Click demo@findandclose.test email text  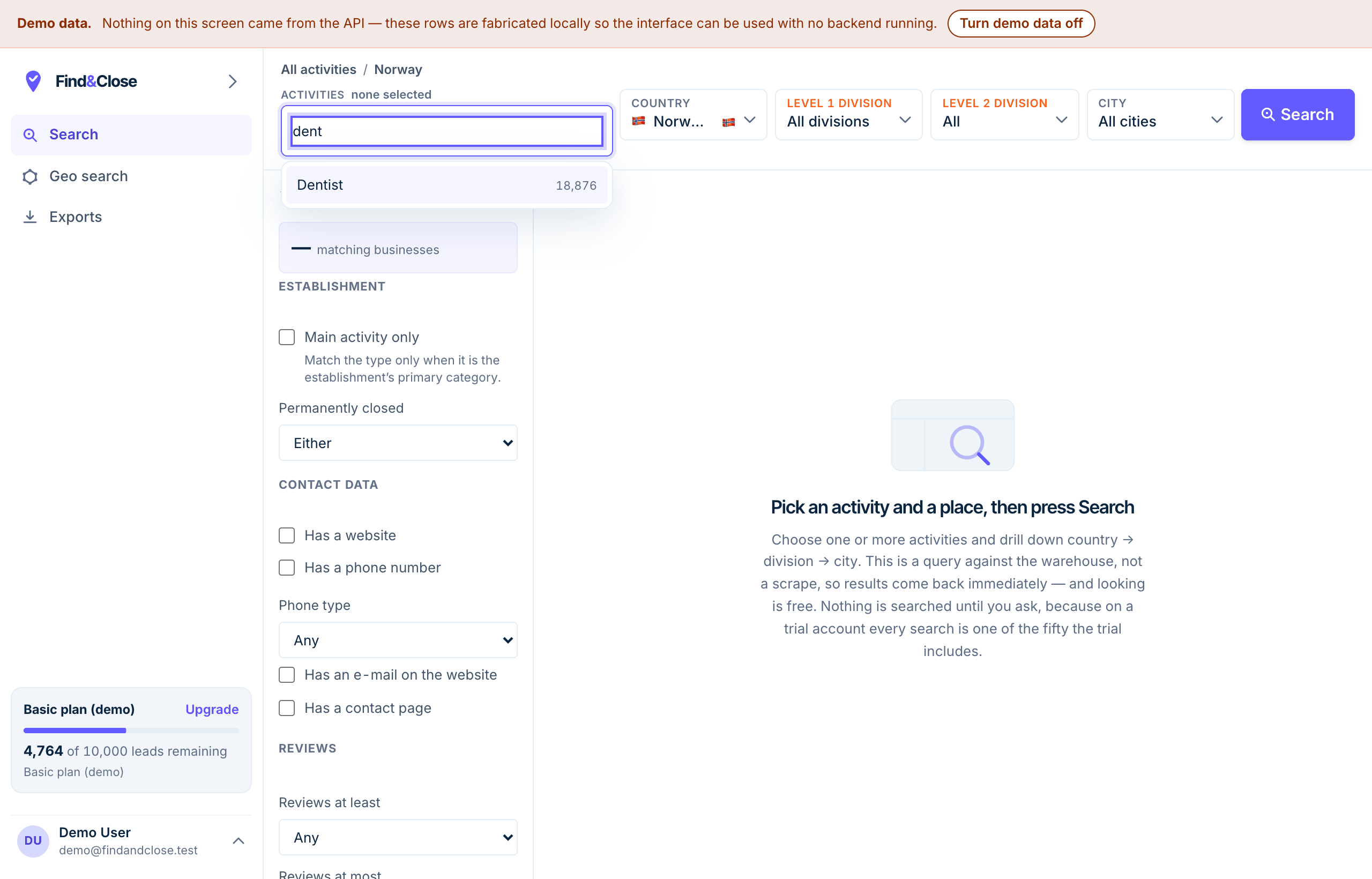tap(128, 850)
